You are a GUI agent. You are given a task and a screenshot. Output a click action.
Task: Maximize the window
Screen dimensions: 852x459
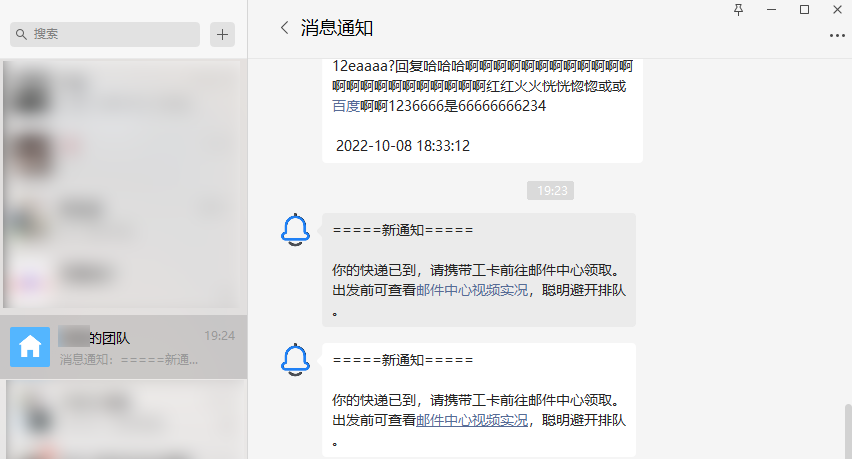click(x=805, y=10)
